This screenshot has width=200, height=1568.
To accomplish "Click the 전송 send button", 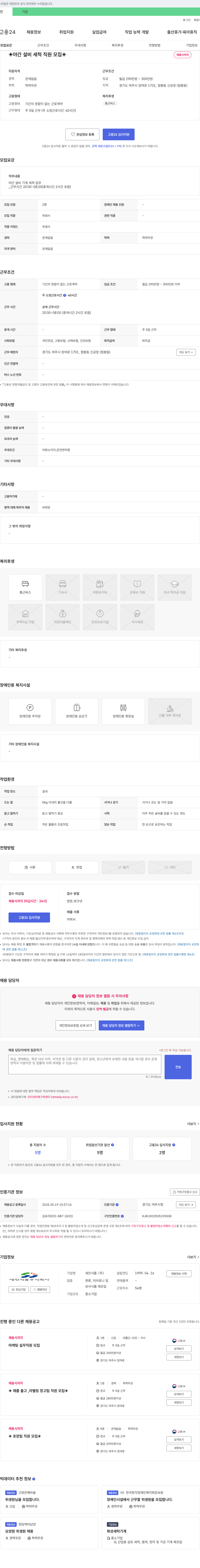I will pos(178,1067).
